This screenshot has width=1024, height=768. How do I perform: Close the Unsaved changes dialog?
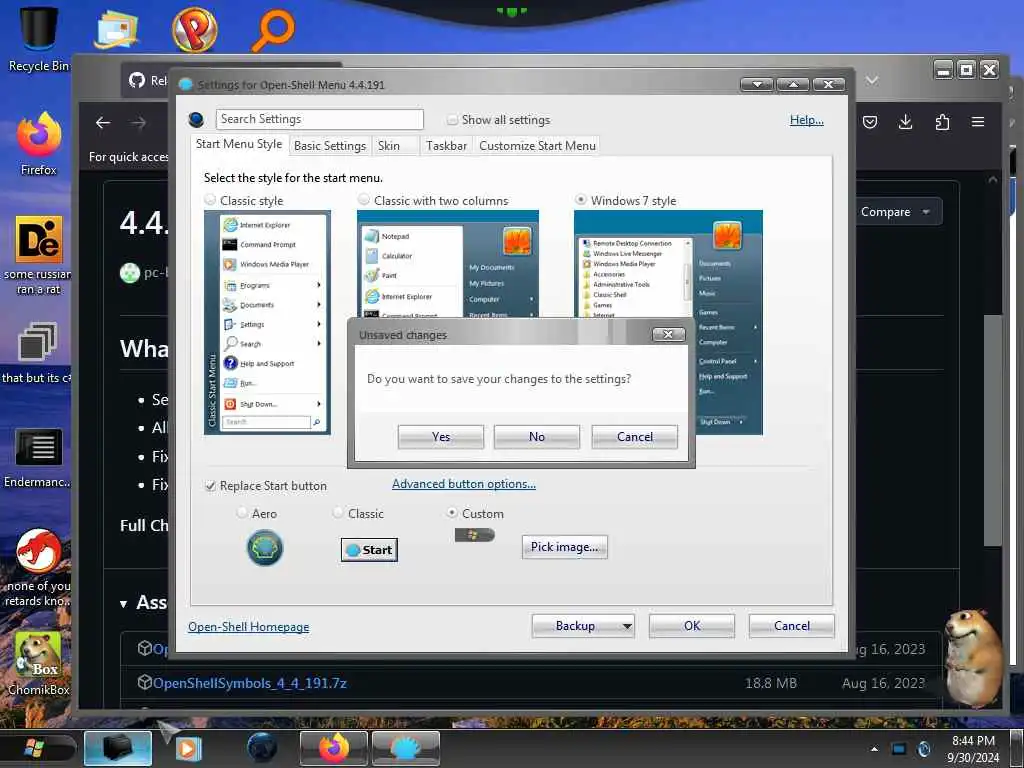click(x=668, y=334)
